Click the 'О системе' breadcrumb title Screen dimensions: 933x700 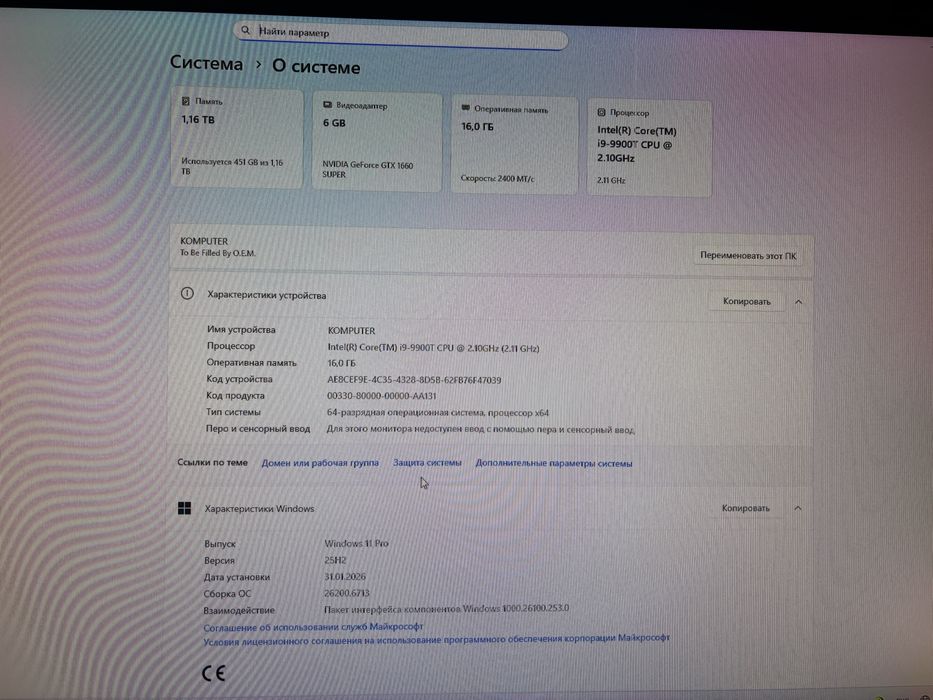[316, 67]
